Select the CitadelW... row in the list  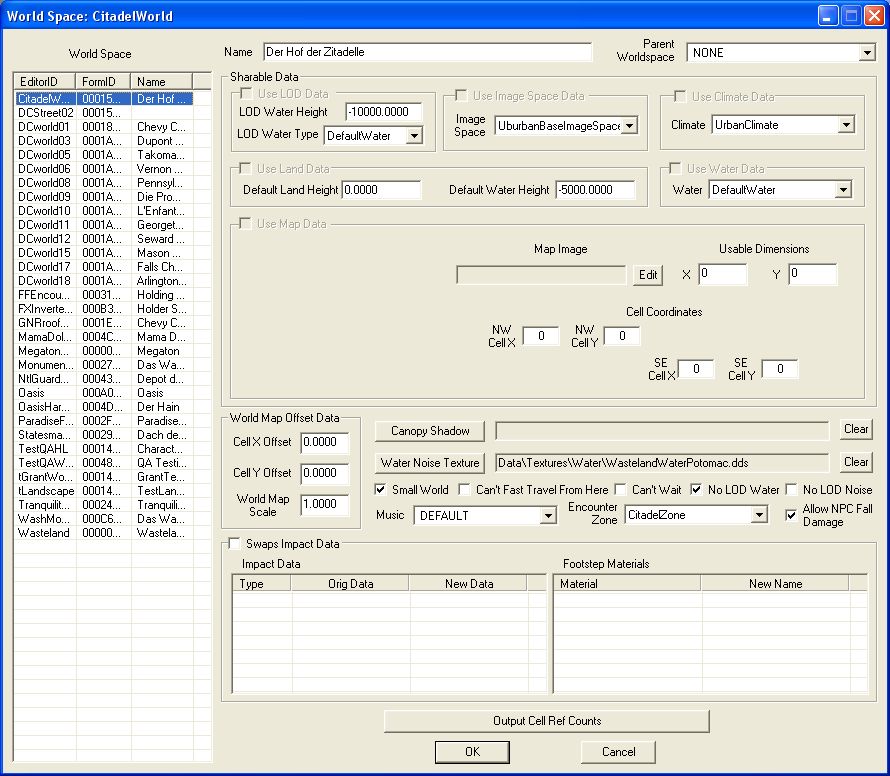click(x=104, y=99)
